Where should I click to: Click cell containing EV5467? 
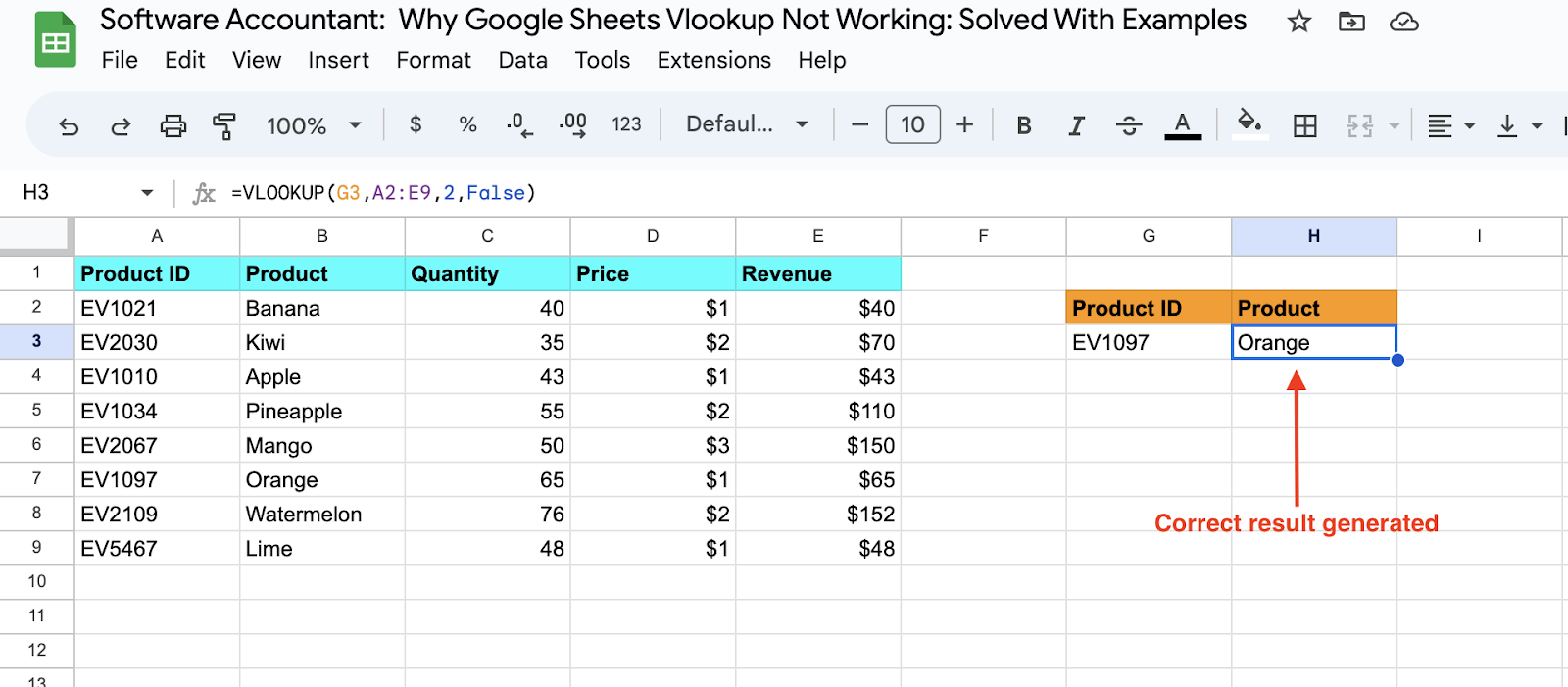[157, 548]
